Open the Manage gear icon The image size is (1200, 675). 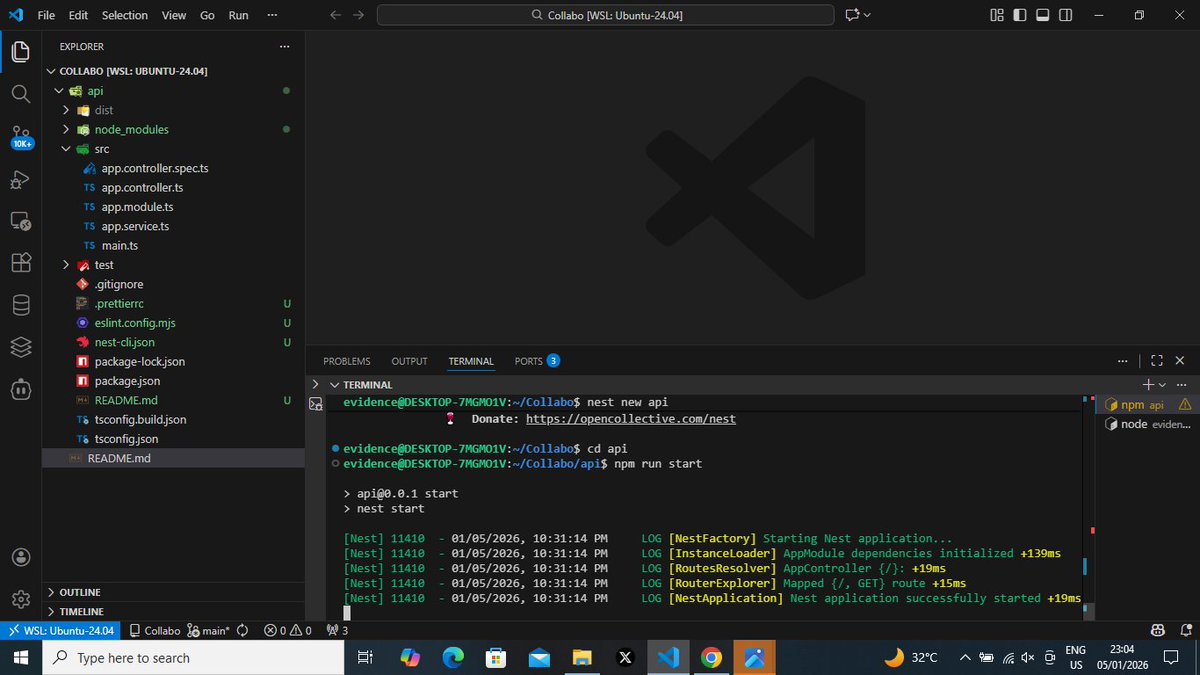pos(21,599)
